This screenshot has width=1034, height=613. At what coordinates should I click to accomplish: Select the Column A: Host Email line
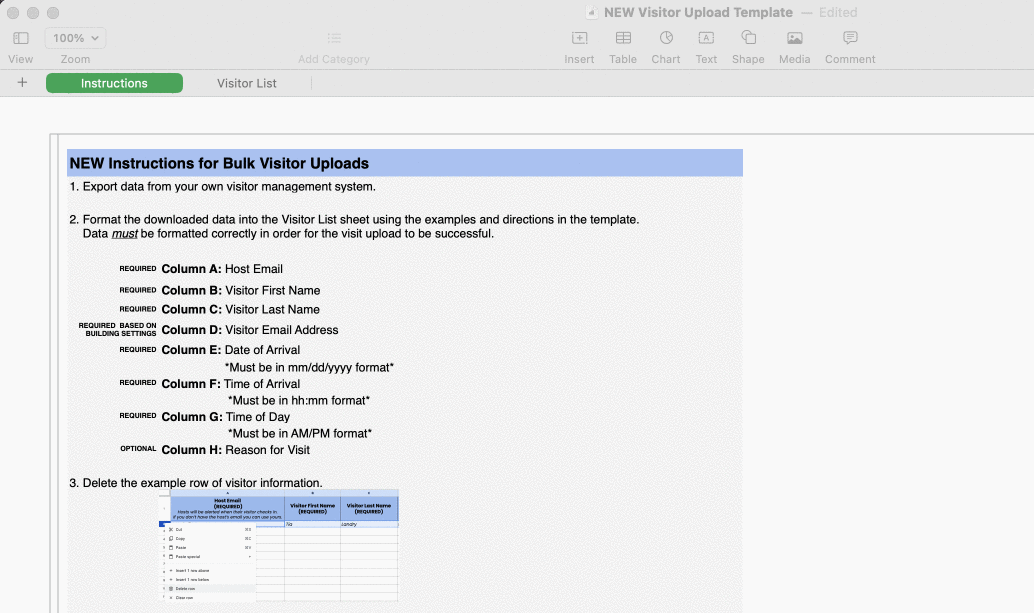coord(222,269)
